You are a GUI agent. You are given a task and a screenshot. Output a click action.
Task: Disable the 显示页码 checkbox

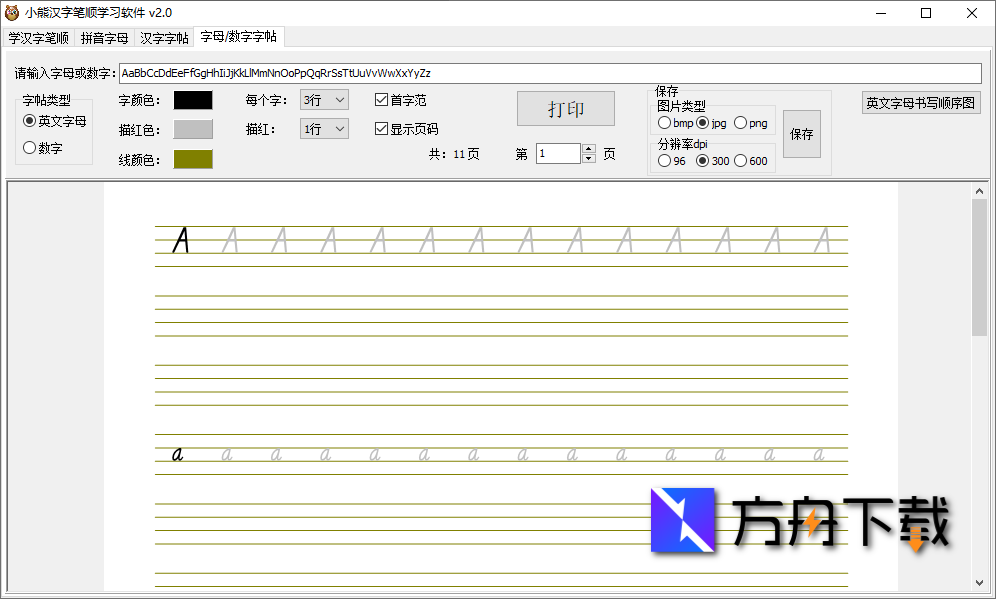pyautogui.click(x=381, y=128)
